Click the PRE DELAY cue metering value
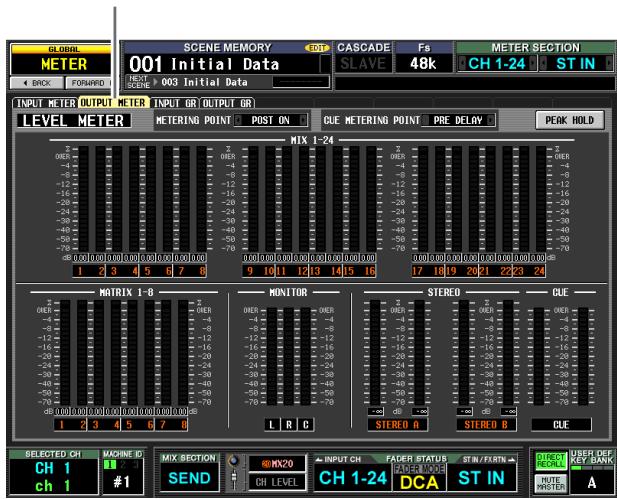The image size is (617, 499). (x=458, y=120)
